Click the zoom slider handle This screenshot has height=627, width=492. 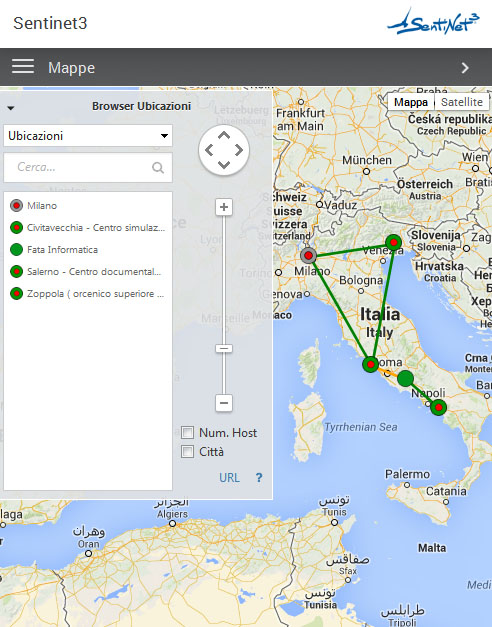[x=224, y=348]
